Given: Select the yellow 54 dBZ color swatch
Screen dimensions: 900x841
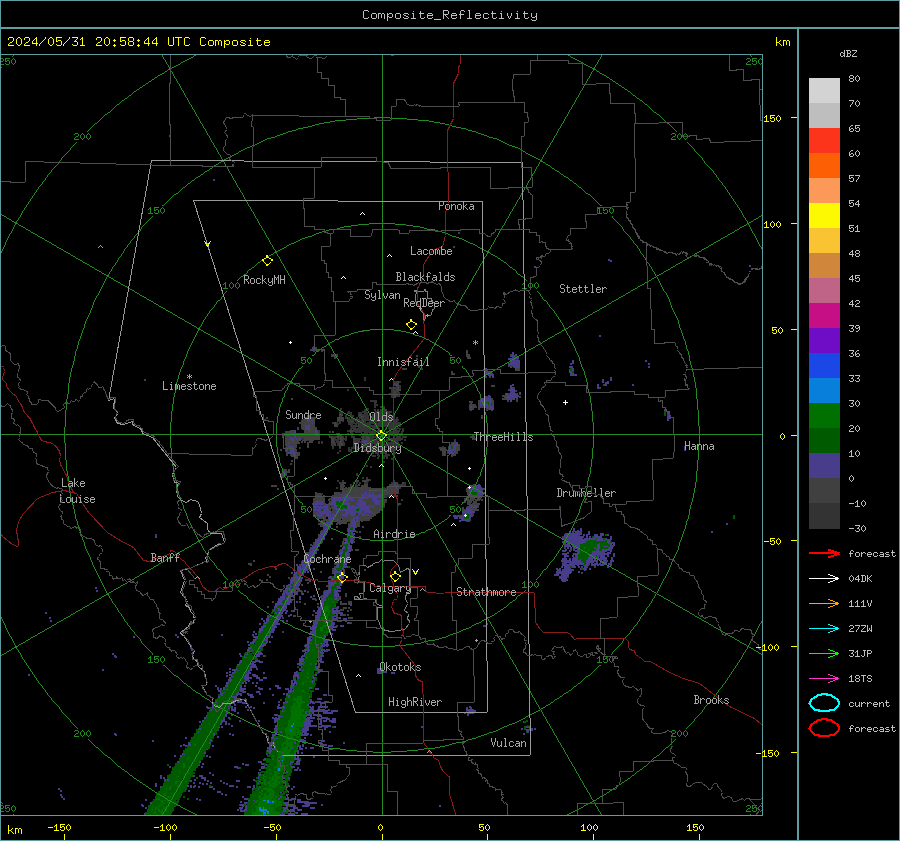Looking at the screenshot, I should click(x=824, y=215).
